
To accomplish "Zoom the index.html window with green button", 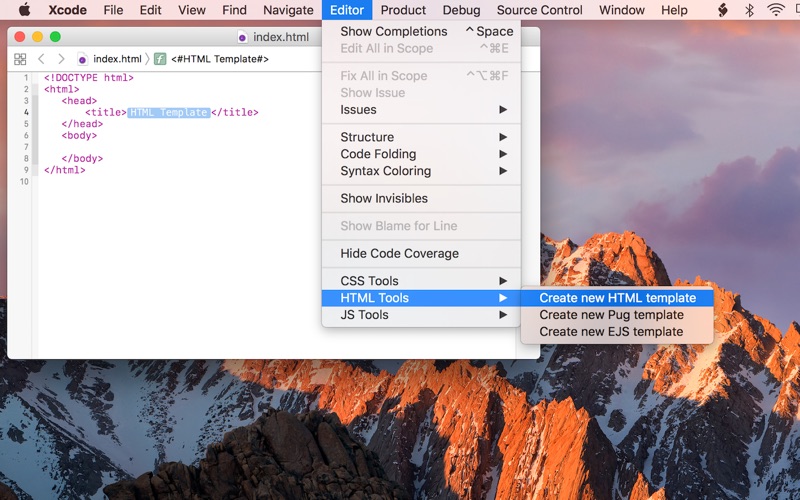I will point(55,37).
